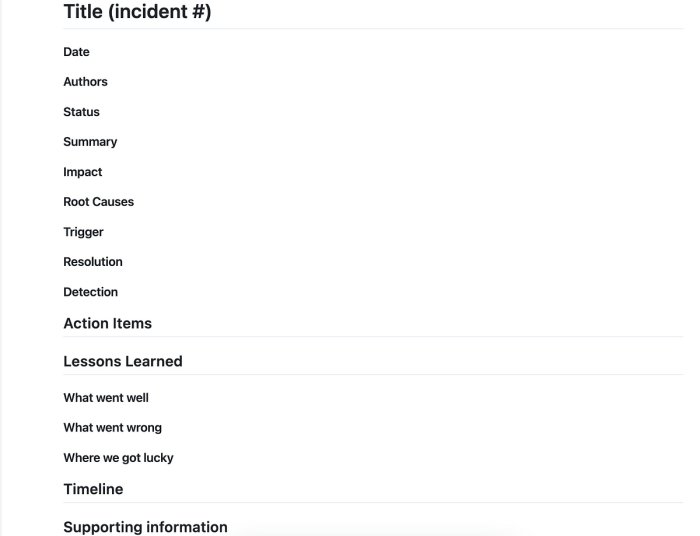This screenshot has height=536, width=700.
Task: Click the Root Causes heading
Action: (x=99, y=202)
